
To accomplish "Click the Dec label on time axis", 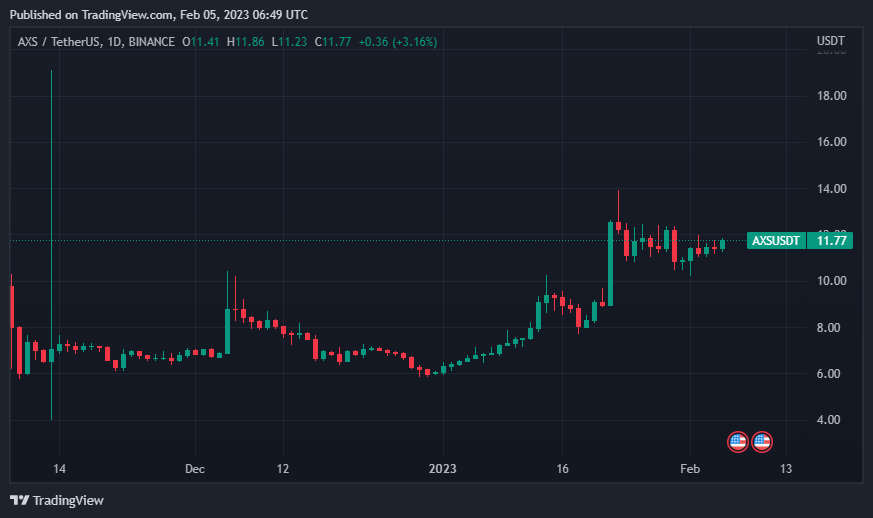I will [195, 469].
